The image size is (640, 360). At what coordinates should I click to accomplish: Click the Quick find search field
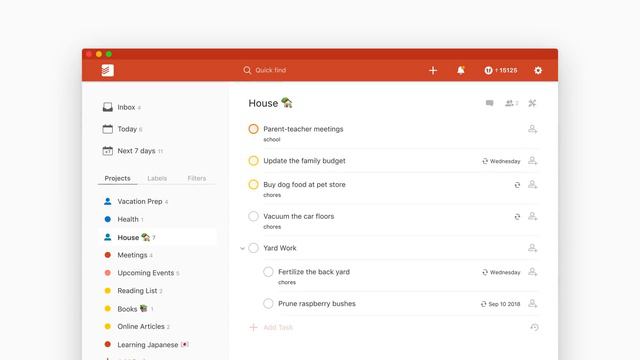[265, 70]
